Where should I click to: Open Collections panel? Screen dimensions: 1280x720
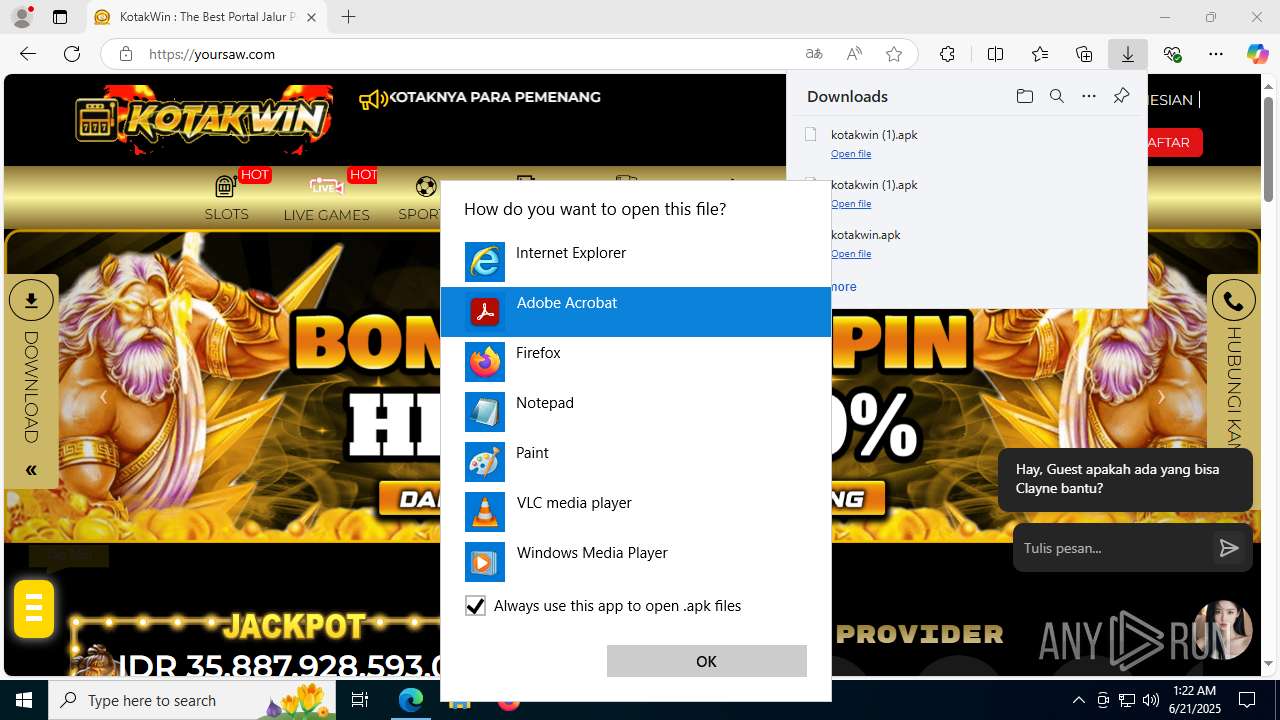[x=1084, y=54]
